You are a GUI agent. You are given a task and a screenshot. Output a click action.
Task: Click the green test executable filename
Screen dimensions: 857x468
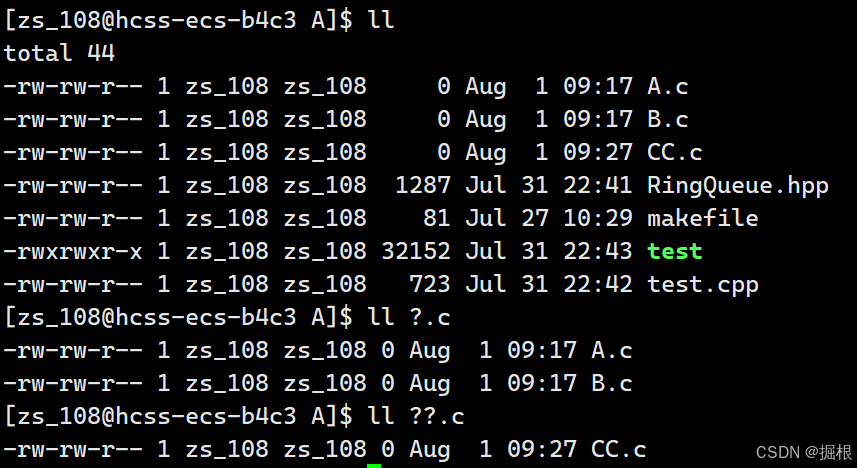point(674,251)
